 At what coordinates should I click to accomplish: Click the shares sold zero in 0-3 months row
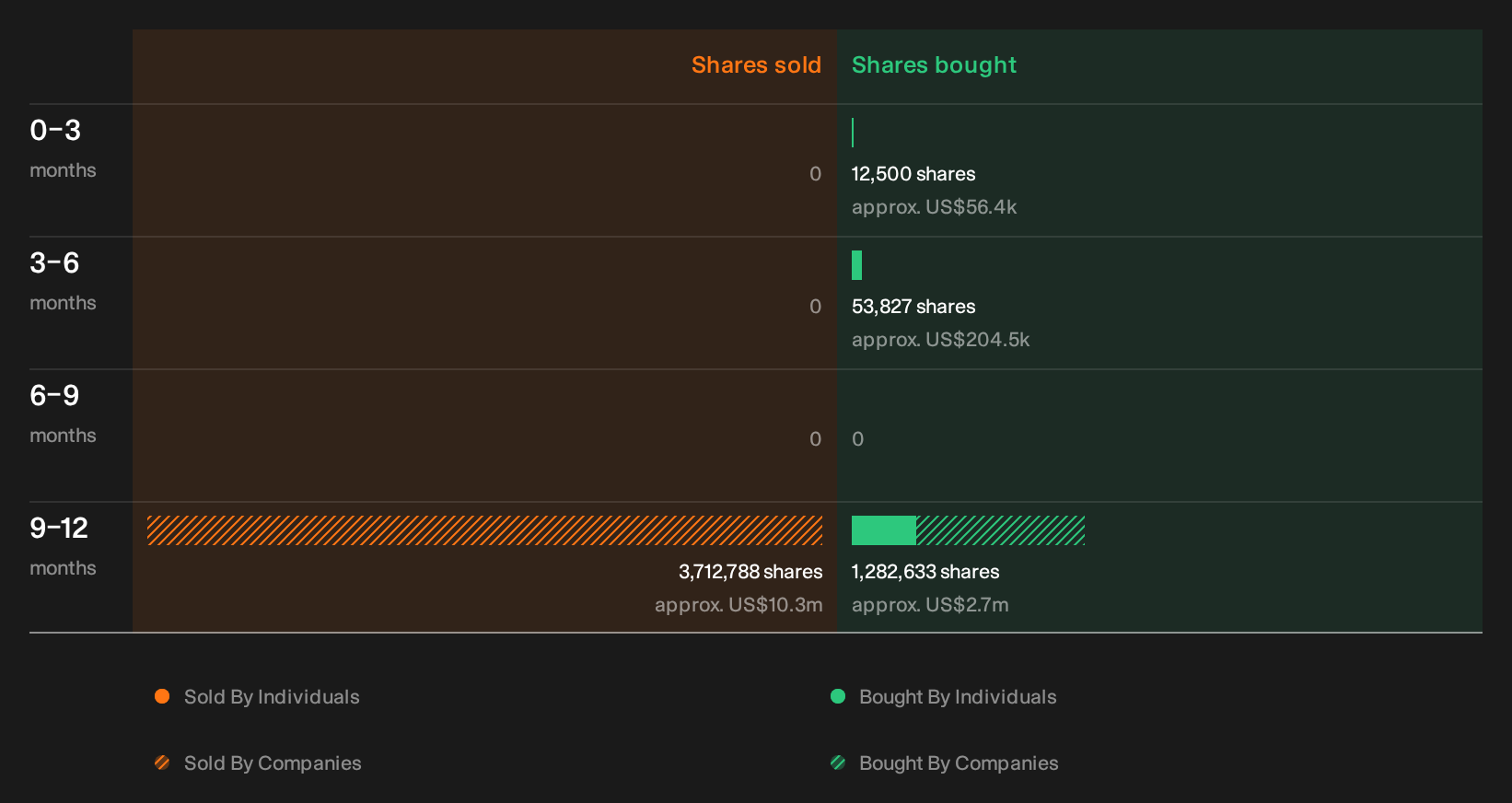816,174
